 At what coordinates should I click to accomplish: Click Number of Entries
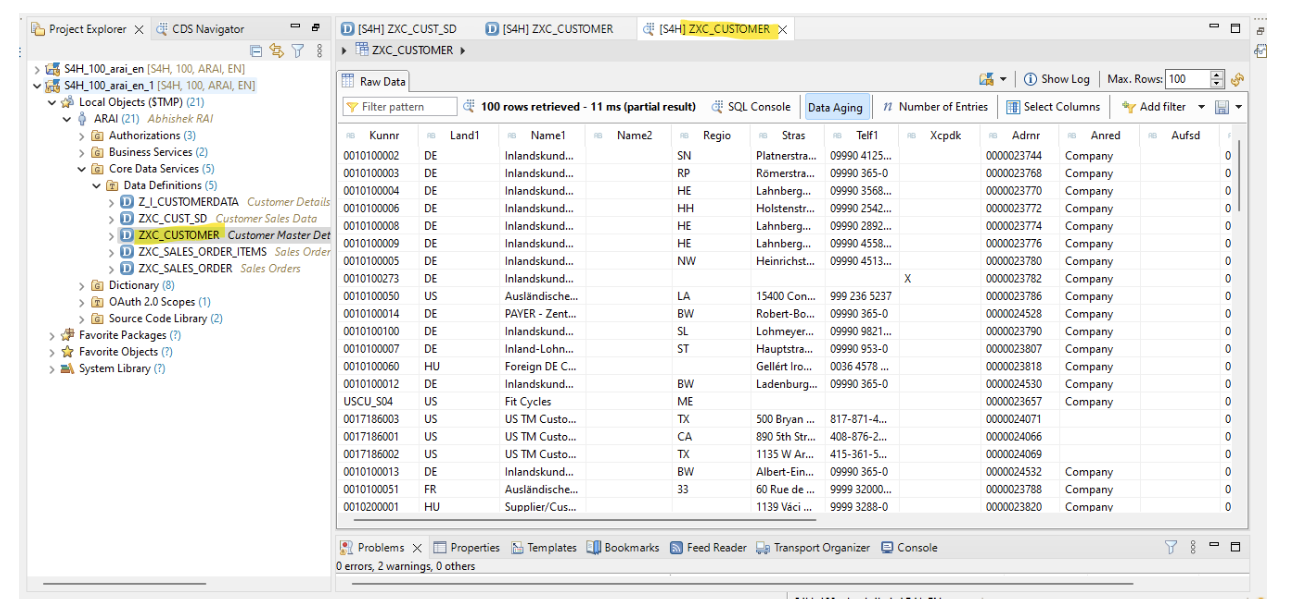click(935, 107)
